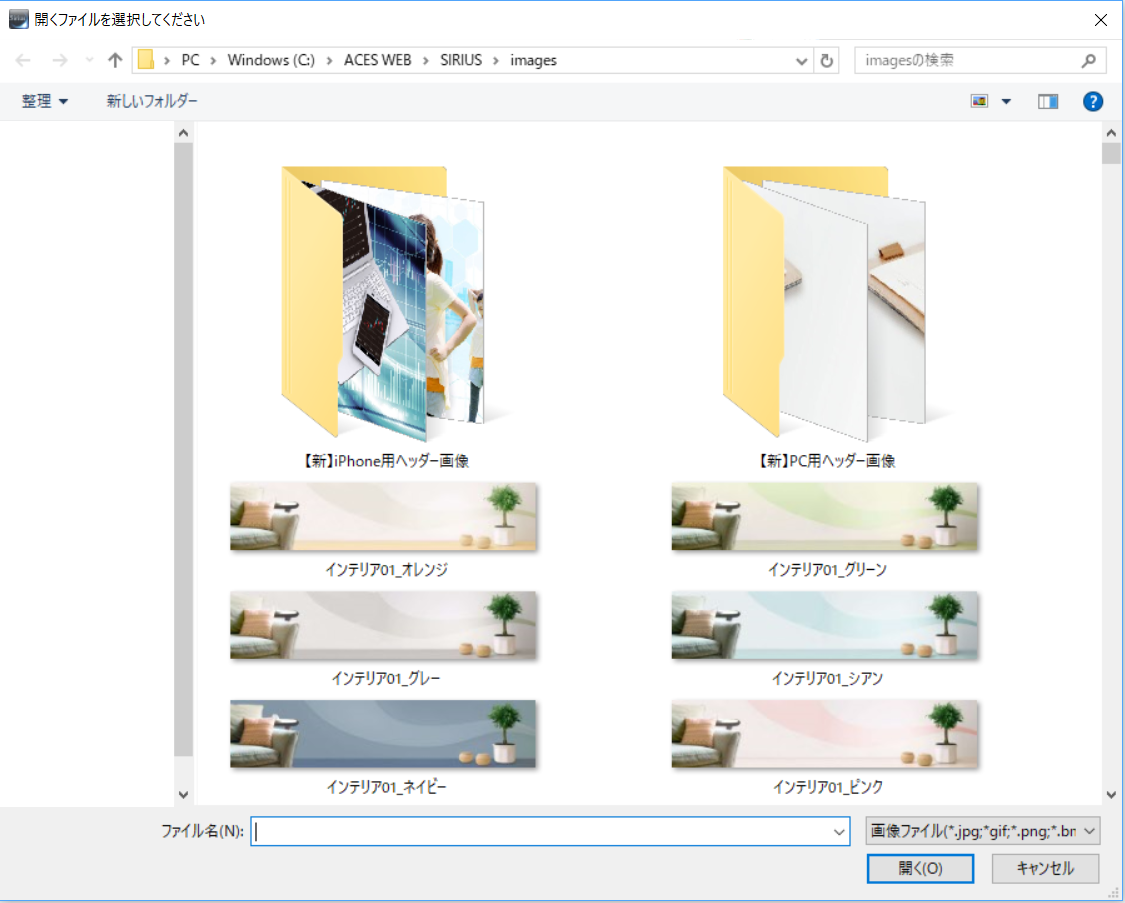
Task: Open recent locations dropdown arrow
Action: pos(89,60)
